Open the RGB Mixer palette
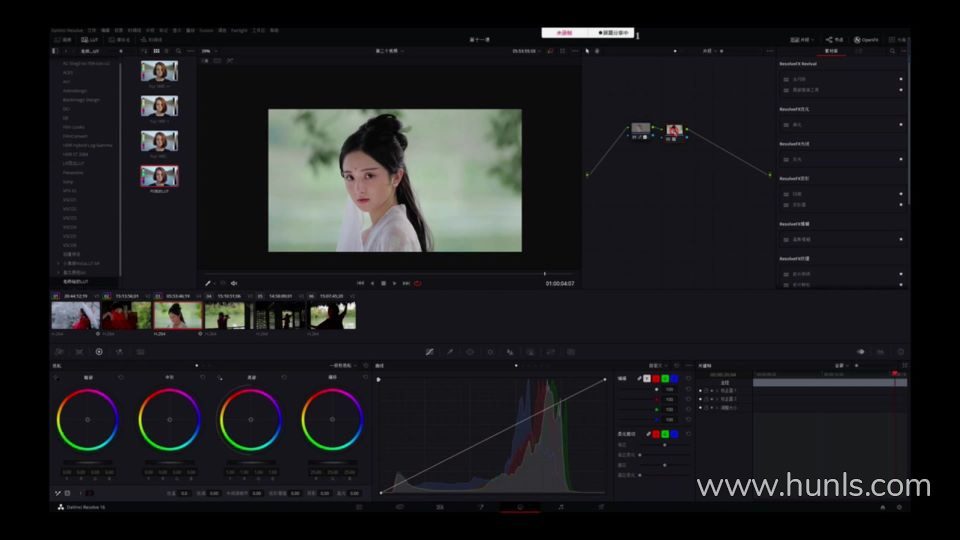Image resolution: width=960 pixels, height=540 pixels. pyautogui.click(x=119, y=352)
